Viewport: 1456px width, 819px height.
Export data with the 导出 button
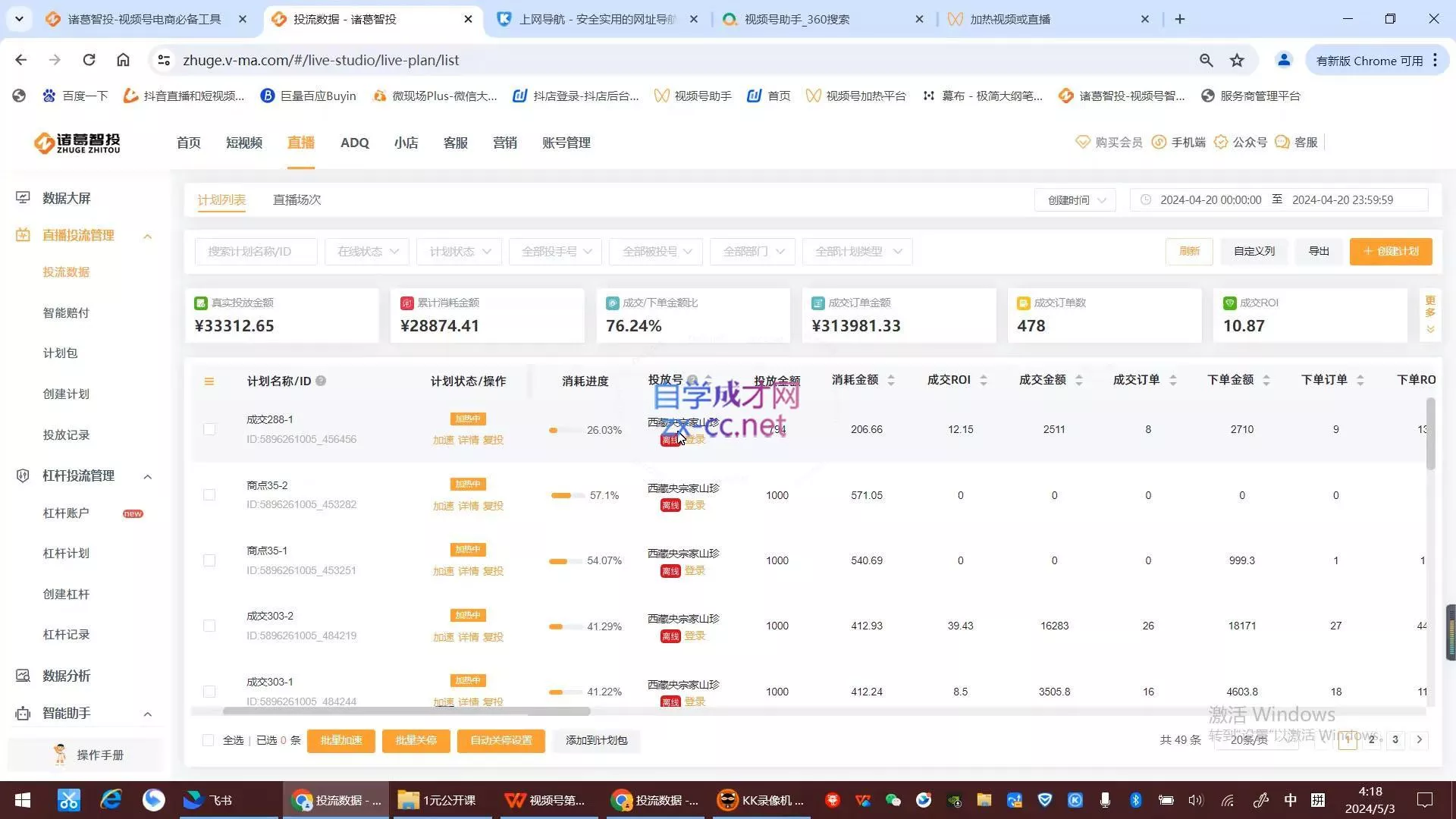click(x=1318, y=251)
